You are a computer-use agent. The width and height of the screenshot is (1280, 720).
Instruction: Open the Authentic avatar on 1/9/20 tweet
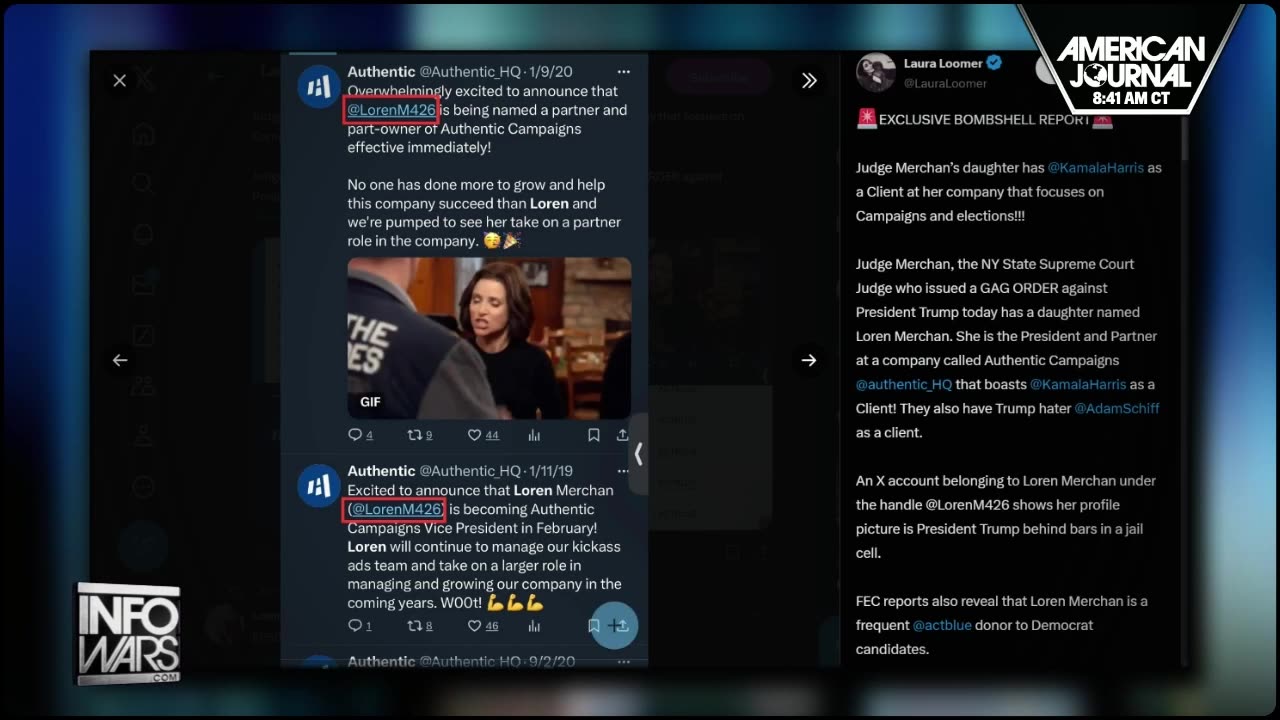tap(318, 87)
